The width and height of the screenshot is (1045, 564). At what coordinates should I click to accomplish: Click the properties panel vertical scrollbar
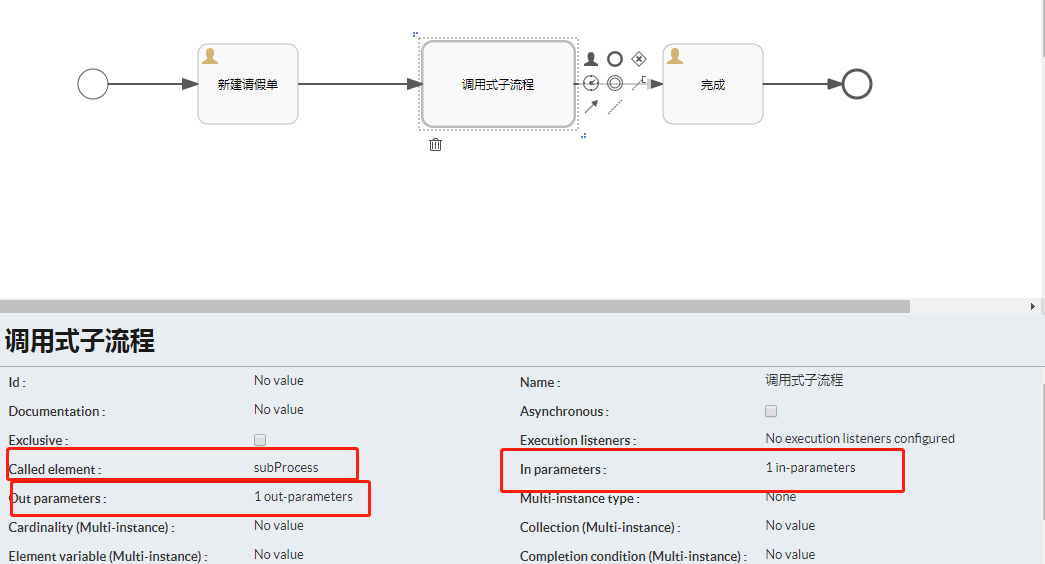coord(1042,453)
